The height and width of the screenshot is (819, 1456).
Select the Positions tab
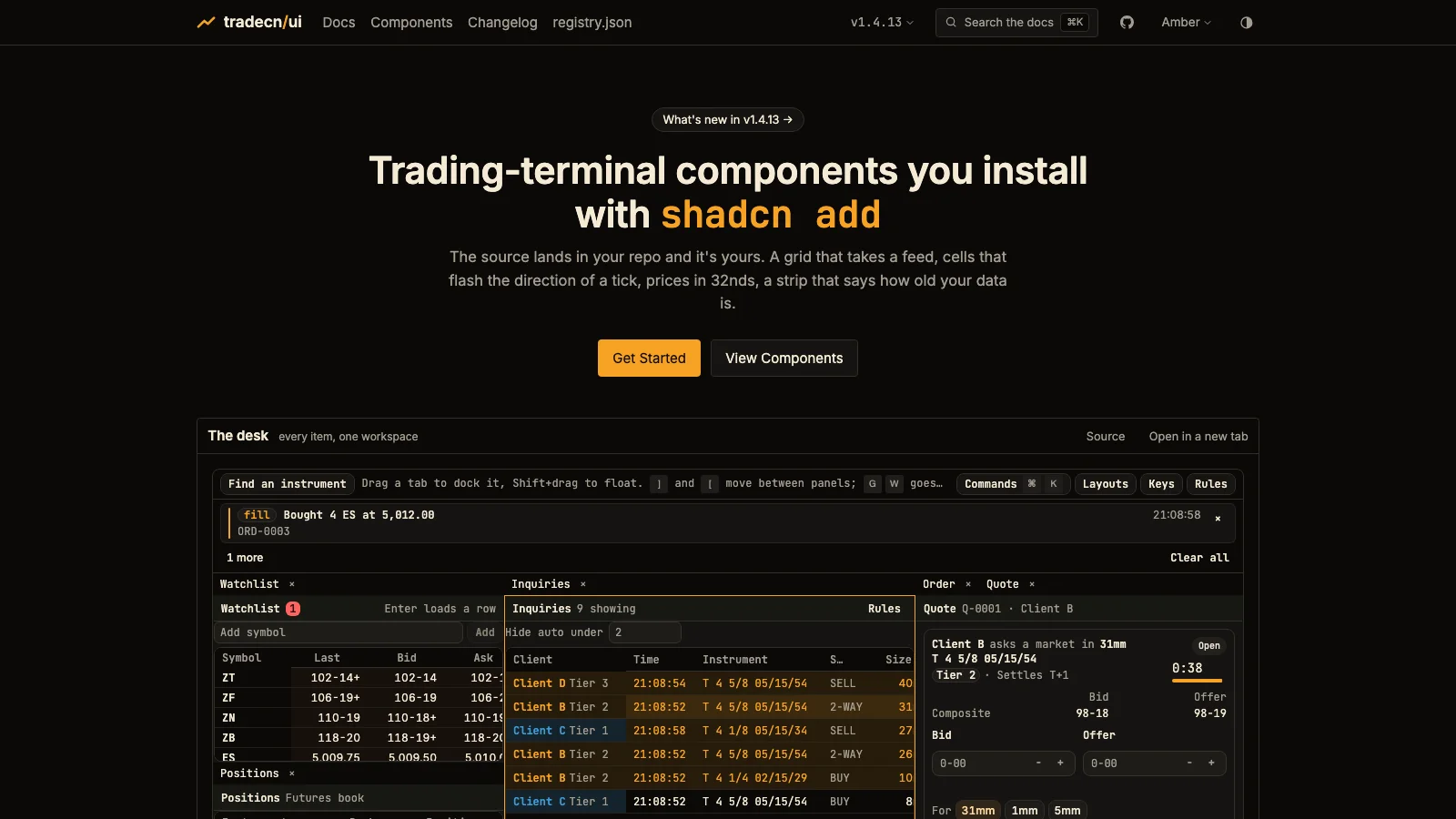click(x=249, y=773)
